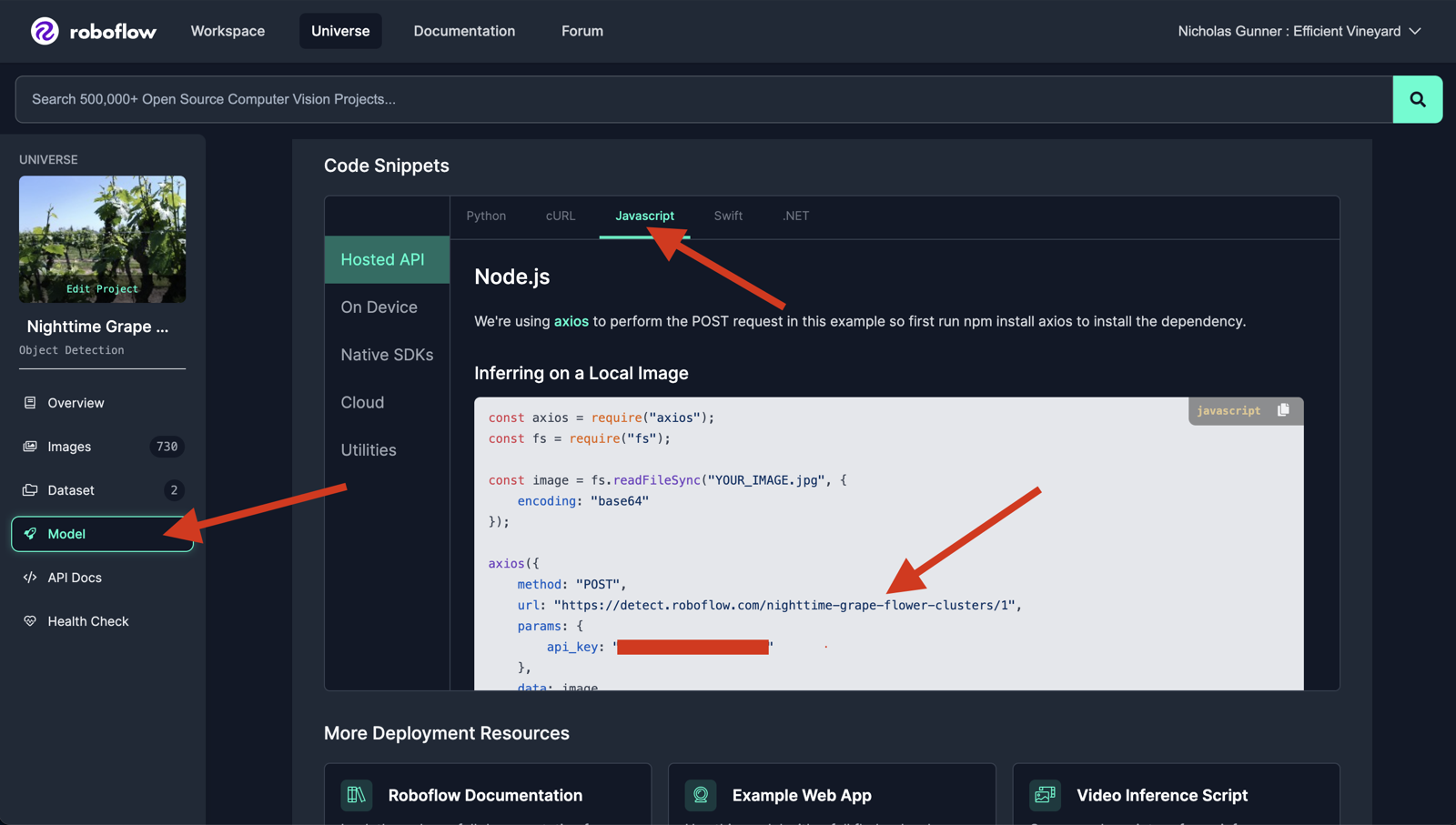1456x825 pixels.
Task: Open the Universe nav item
Action: (340, 31)
